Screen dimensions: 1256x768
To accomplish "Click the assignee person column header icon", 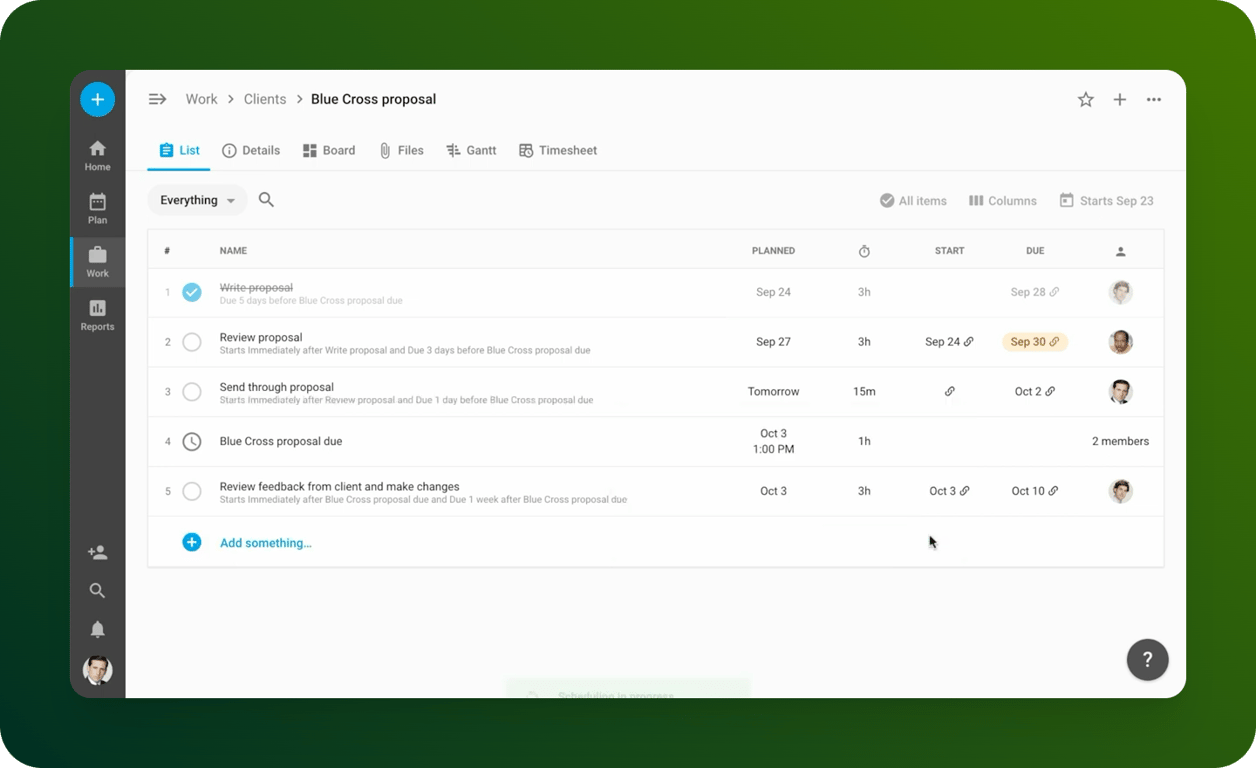I will tap(1120, 251).
